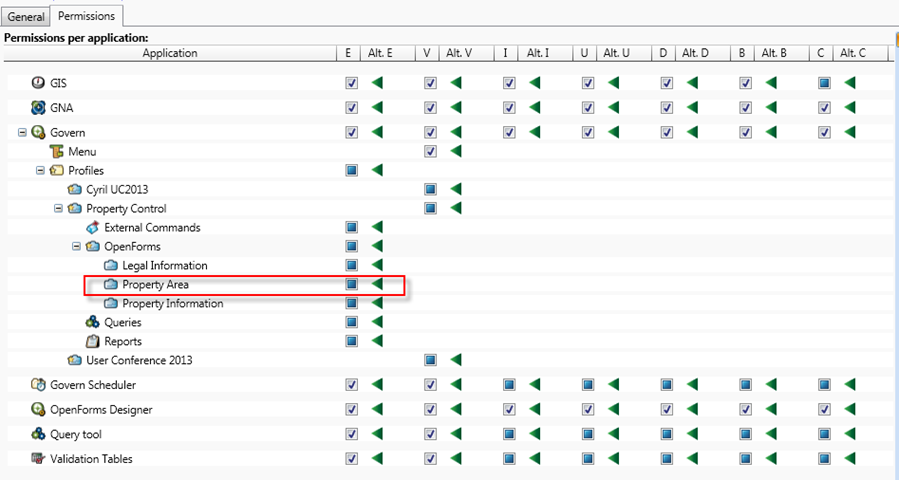Viewport: 899px width, 480px height.
Task: Click the Validation Tables icon
Action: click(x=39, y=459)
